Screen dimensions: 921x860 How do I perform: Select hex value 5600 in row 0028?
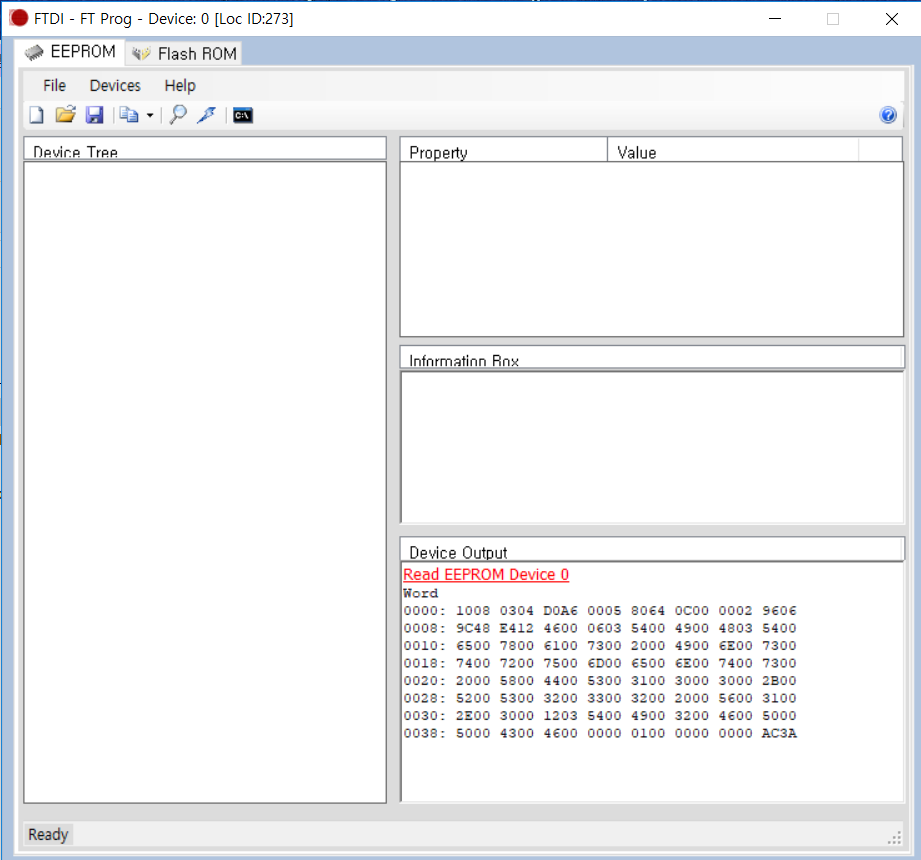735,698
